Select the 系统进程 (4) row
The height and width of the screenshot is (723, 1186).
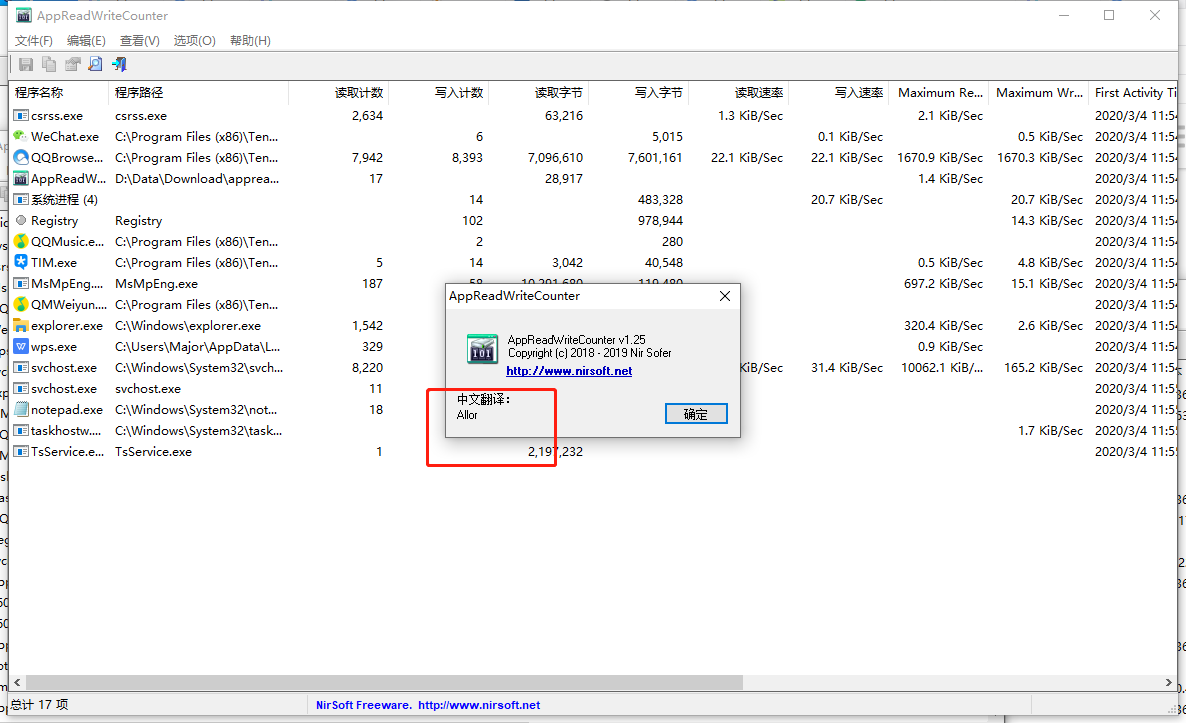click(594, 200)
